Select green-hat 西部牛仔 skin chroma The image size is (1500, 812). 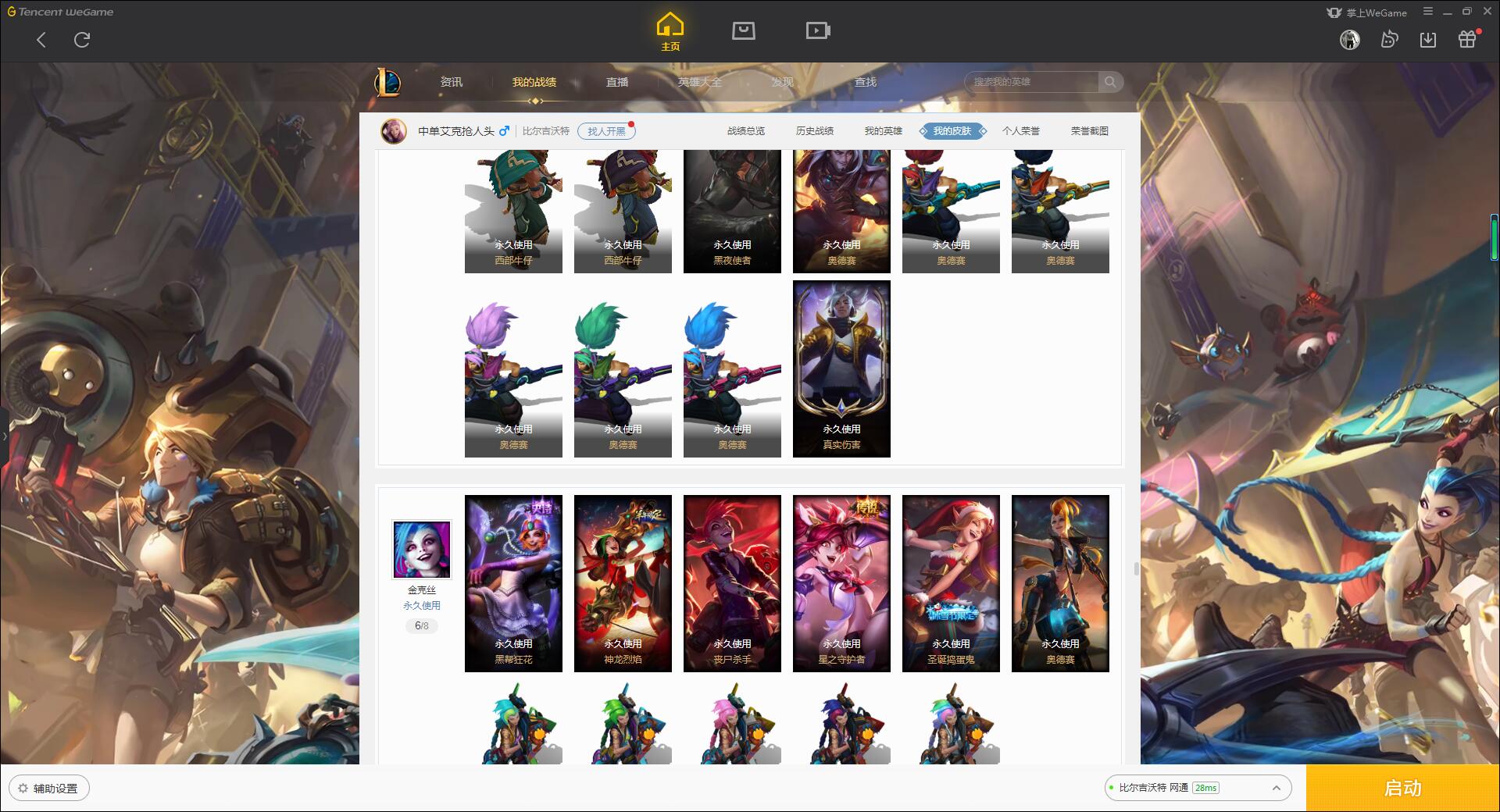[x=513, y=212]
